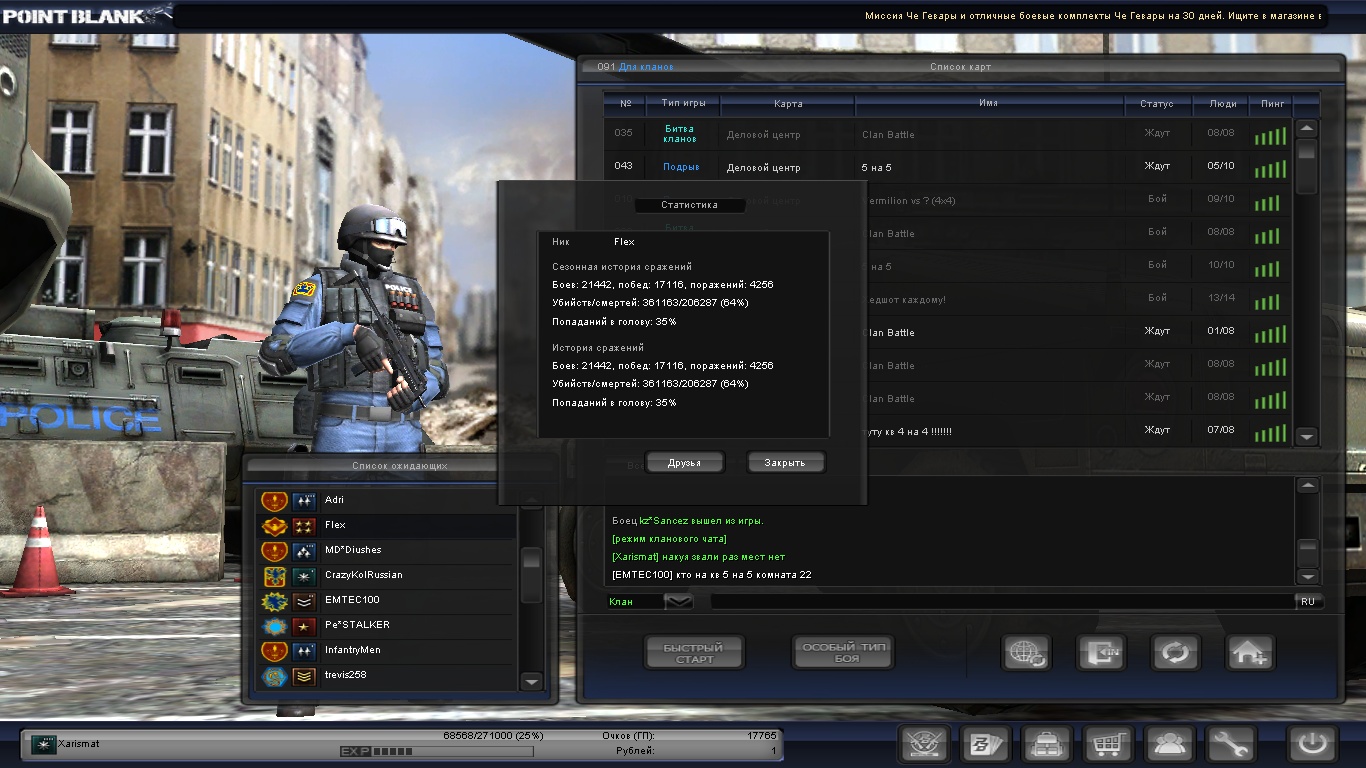Toggle the RU chat language button
This screenshot has width=1366, height=768.
point(1308,602)
